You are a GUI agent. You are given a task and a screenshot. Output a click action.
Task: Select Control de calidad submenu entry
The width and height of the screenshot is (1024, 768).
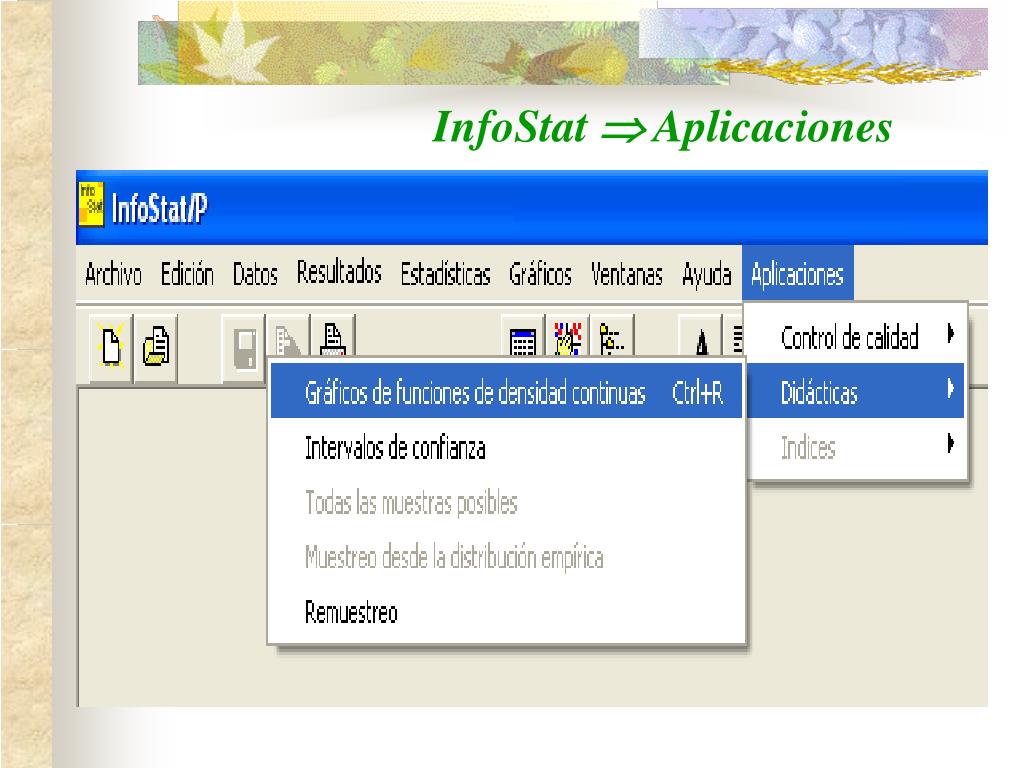pos(856,337)
